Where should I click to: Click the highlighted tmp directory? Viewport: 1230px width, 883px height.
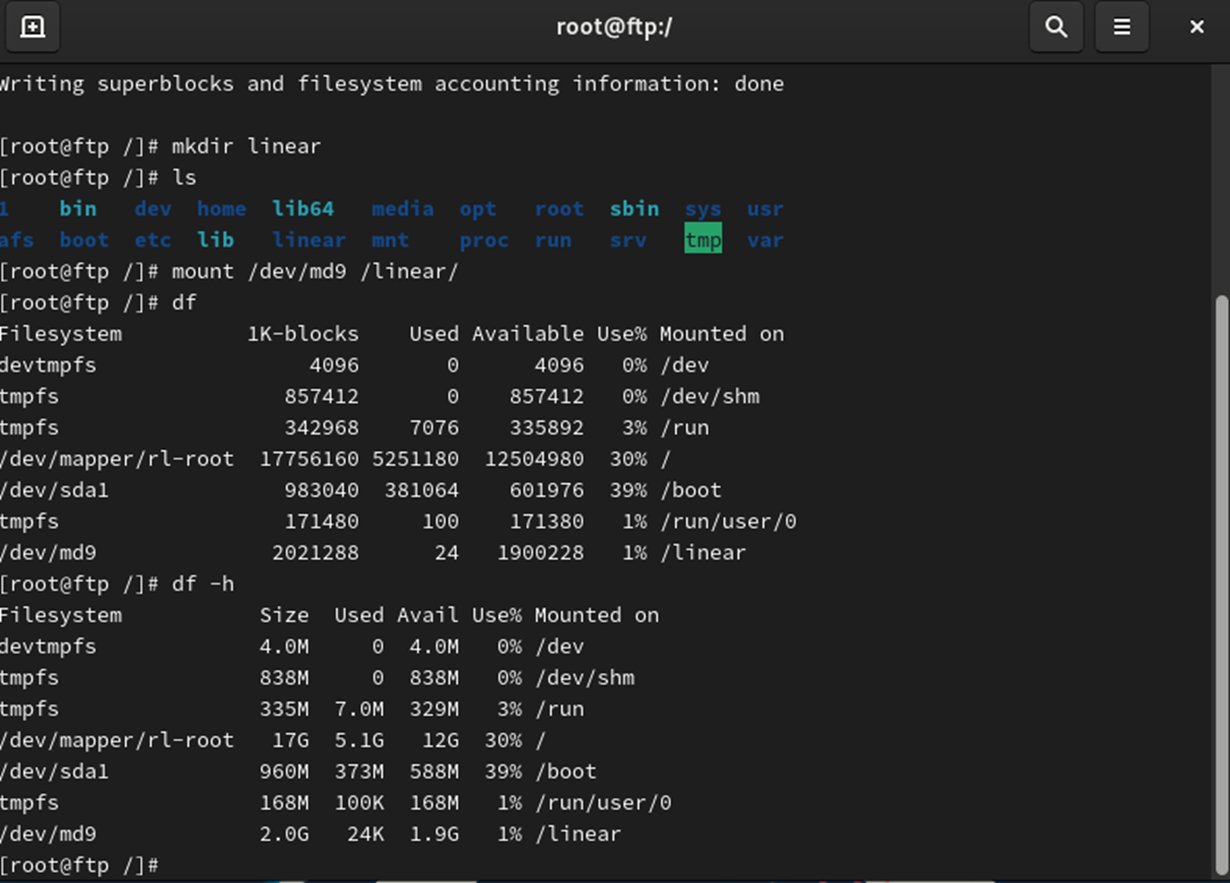703,240
